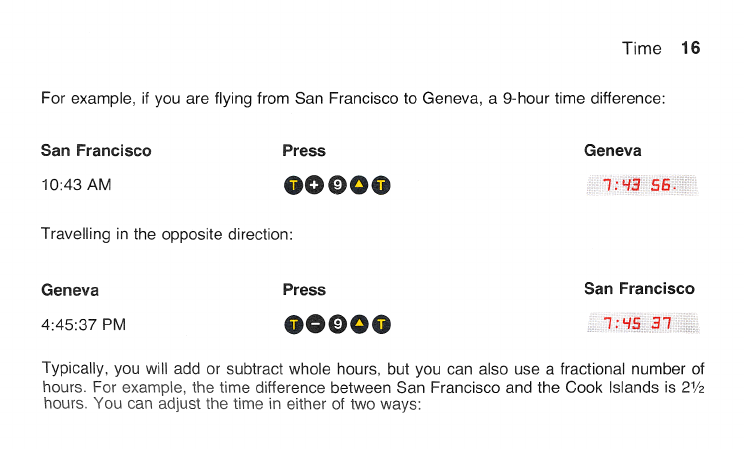Click the bold San Francisco heading on the left
The height and width of the screenshot is (449, 744).
96,150
